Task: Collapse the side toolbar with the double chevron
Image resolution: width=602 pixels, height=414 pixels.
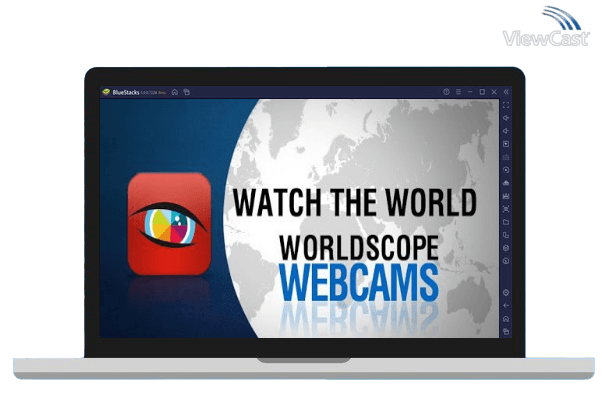Action: pos(506,92)
